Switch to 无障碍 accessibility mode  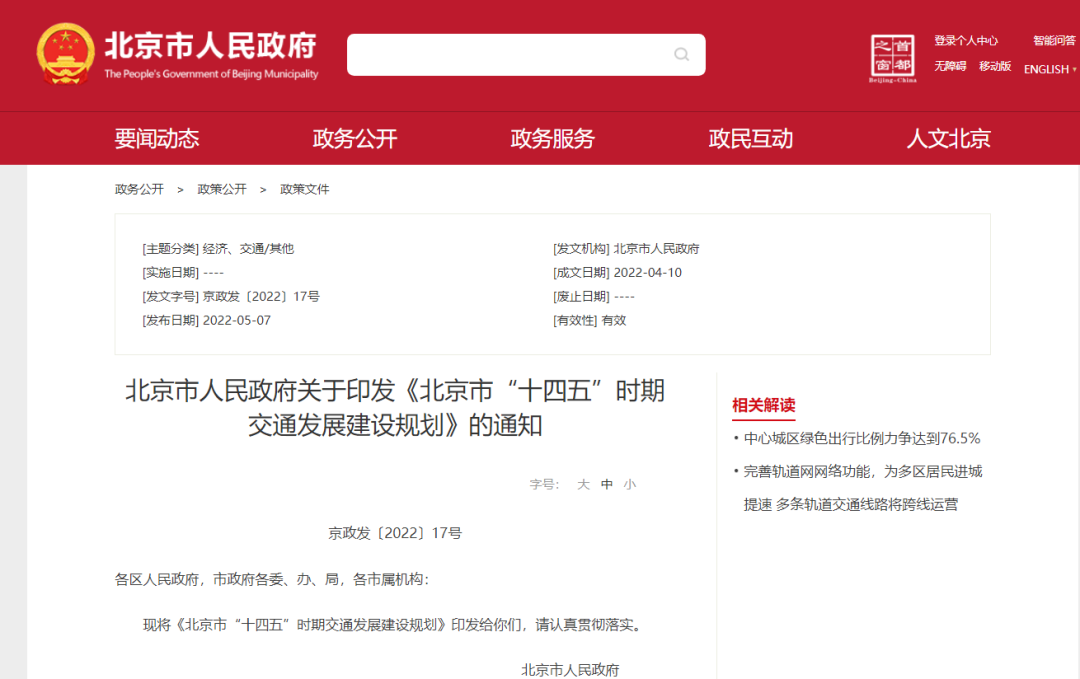[x=950, y=66]
